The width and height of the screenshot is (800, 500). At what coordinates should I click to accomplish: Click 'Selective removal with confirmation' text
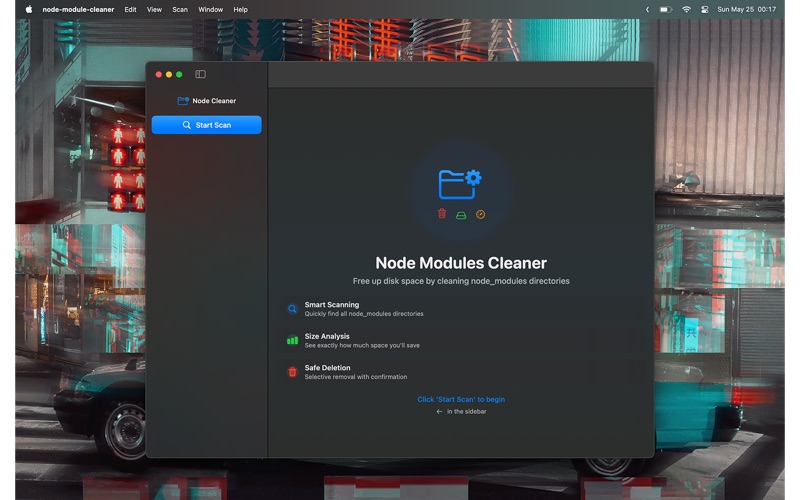coord(356,377)
